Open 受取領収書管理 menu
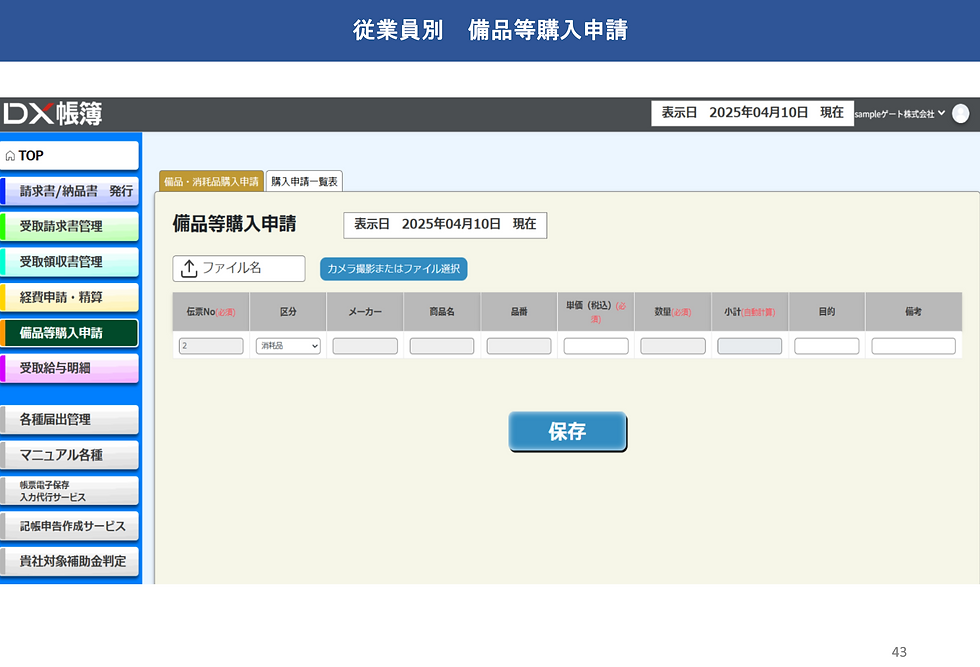The height and width of the screenshot is (667, 980). [x=69, y=262]
